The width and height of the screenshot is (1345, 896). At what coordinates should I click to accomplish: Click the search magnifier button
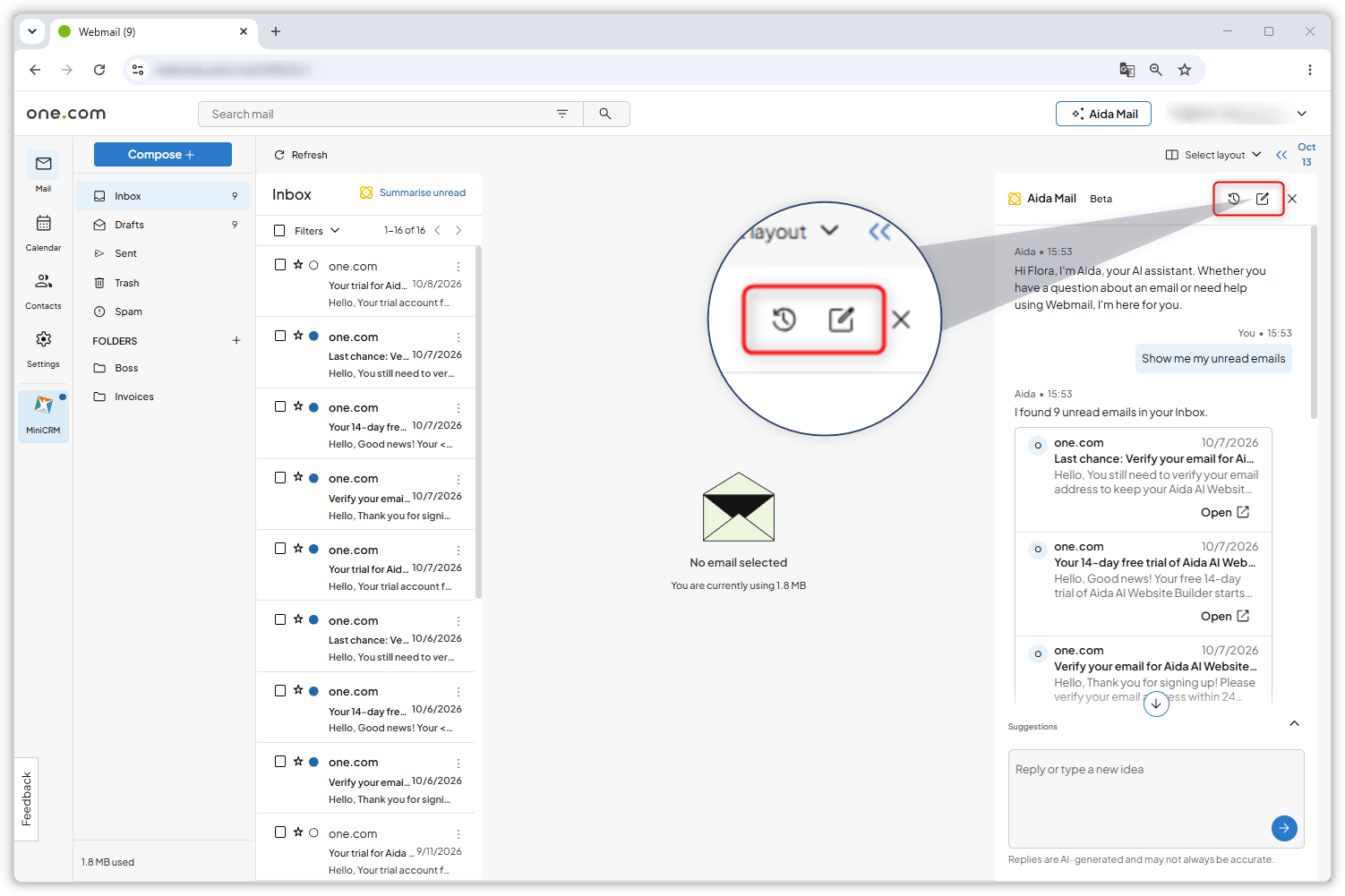tap(605, 114)
